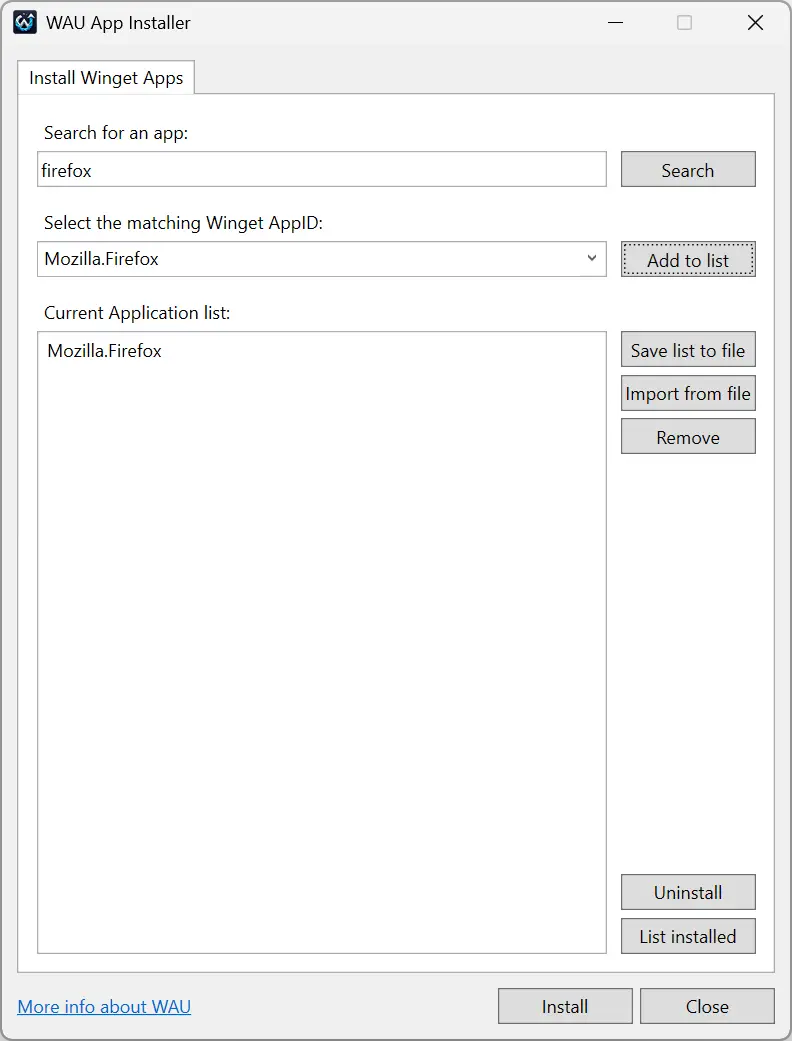Focus the app search field containing firefox
Screen dimensions: 792x1041
coord(322,169)
